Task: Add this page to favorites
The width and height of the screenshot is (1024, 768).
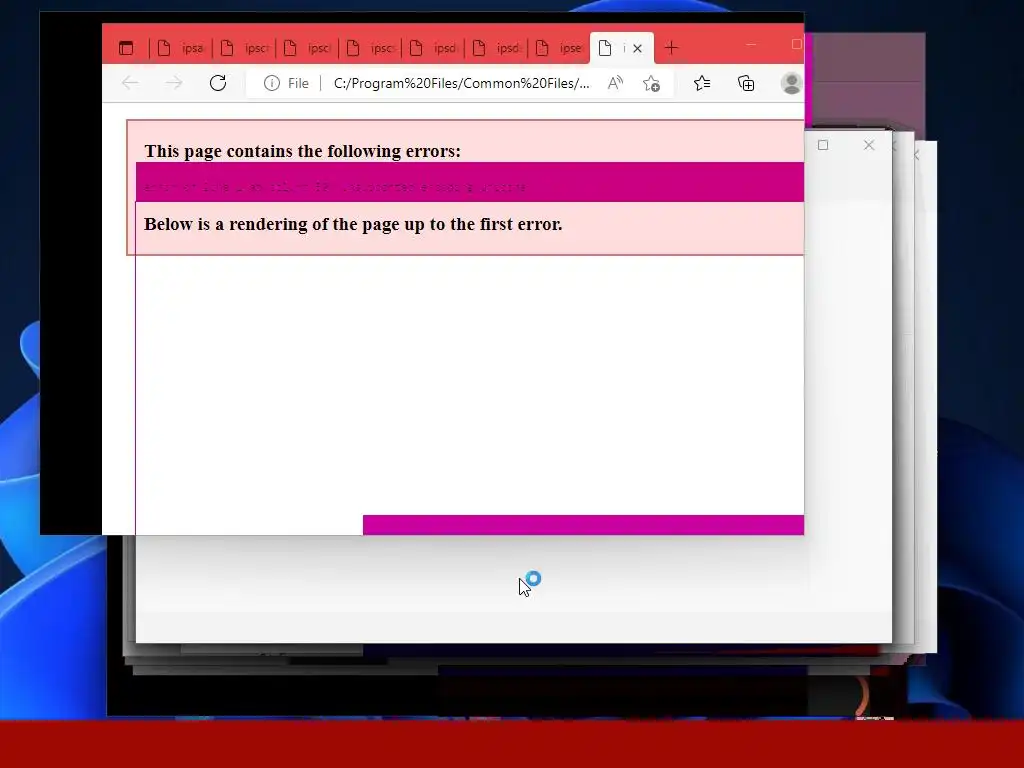Action: (x=651, y=84)
